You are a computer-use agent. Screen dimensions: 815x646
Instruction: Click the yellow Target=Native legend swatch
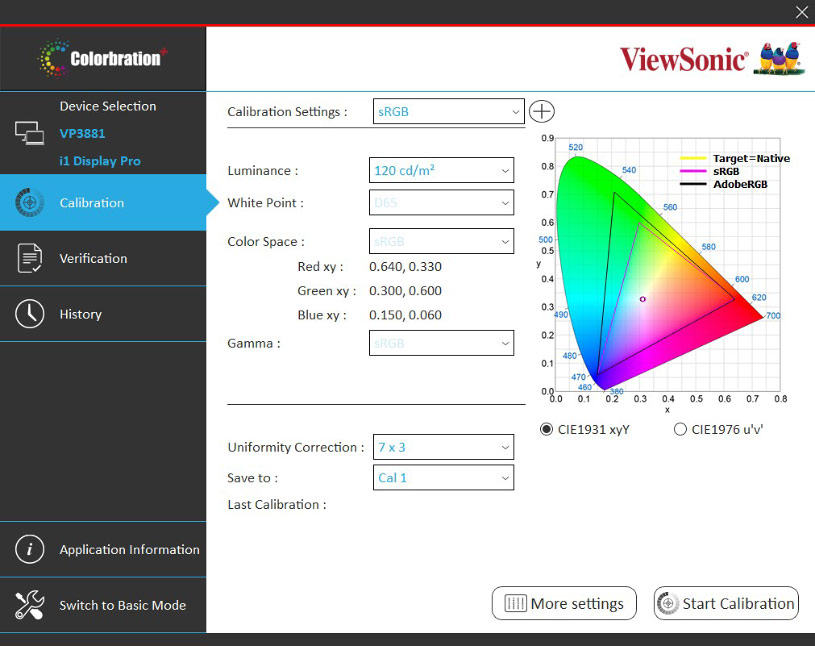click(x=693, y=158)
